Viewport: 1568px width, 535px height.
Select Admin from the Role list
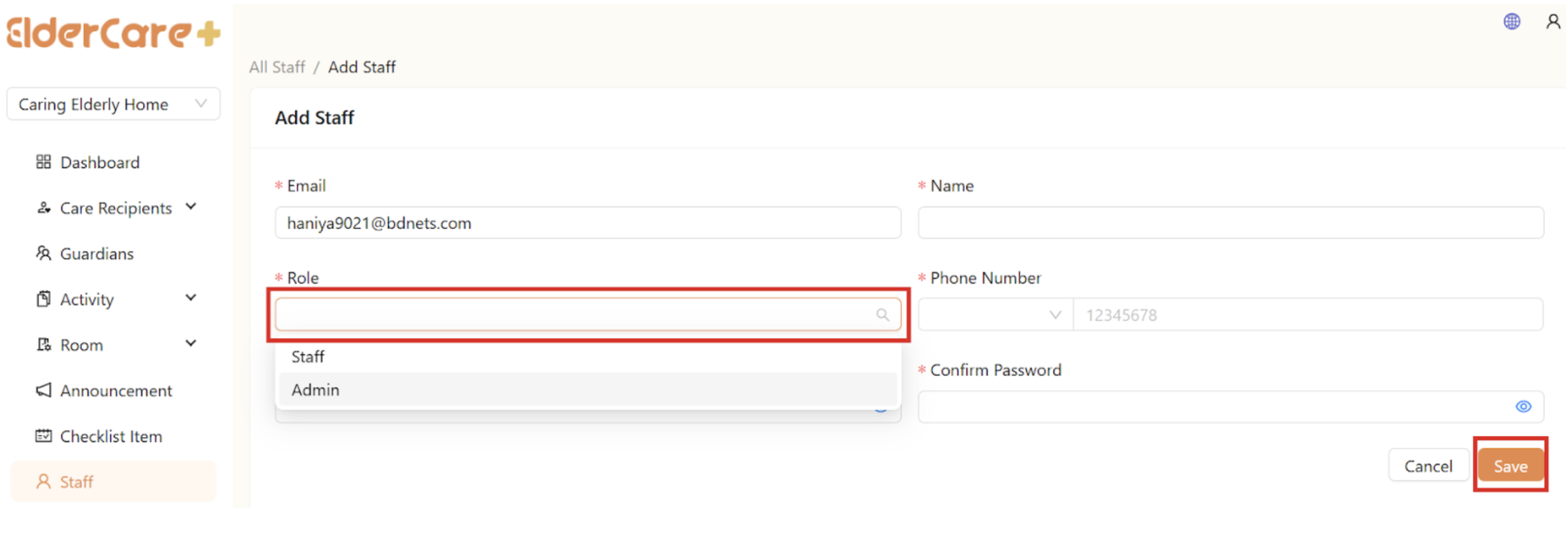[x=315, y=390]
